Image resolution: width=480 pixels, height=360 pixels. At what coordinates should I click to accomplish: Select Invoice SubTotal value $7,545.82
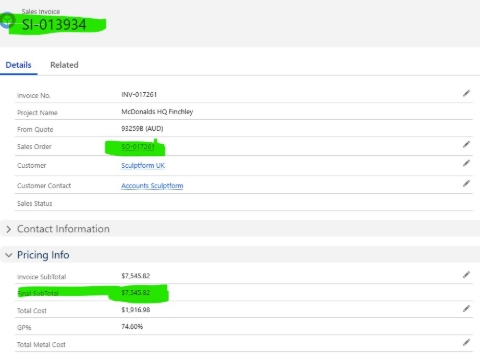coord(136,276)
